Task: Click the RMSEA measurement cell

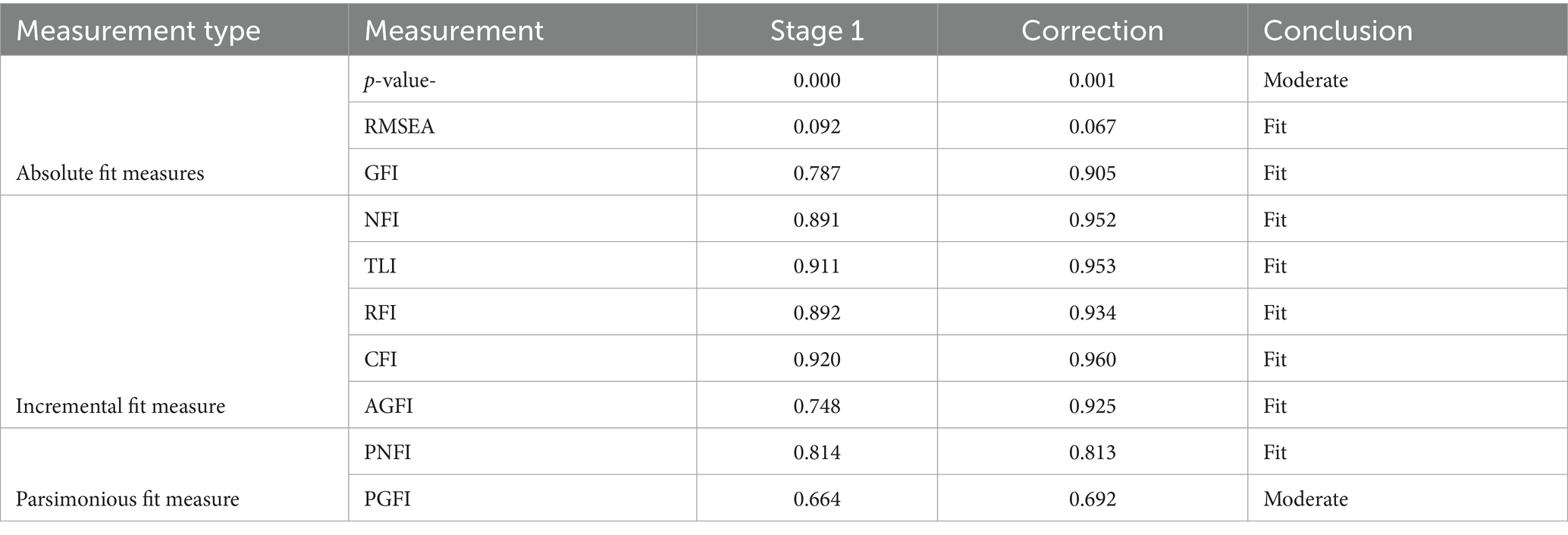Action: pos(400,126)
